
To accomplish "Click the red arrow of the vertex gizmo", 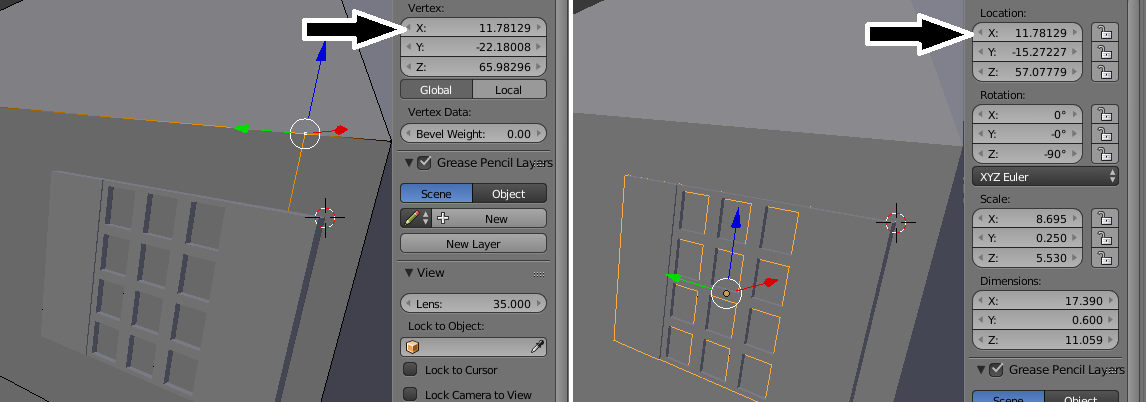I will click(341, 130).
